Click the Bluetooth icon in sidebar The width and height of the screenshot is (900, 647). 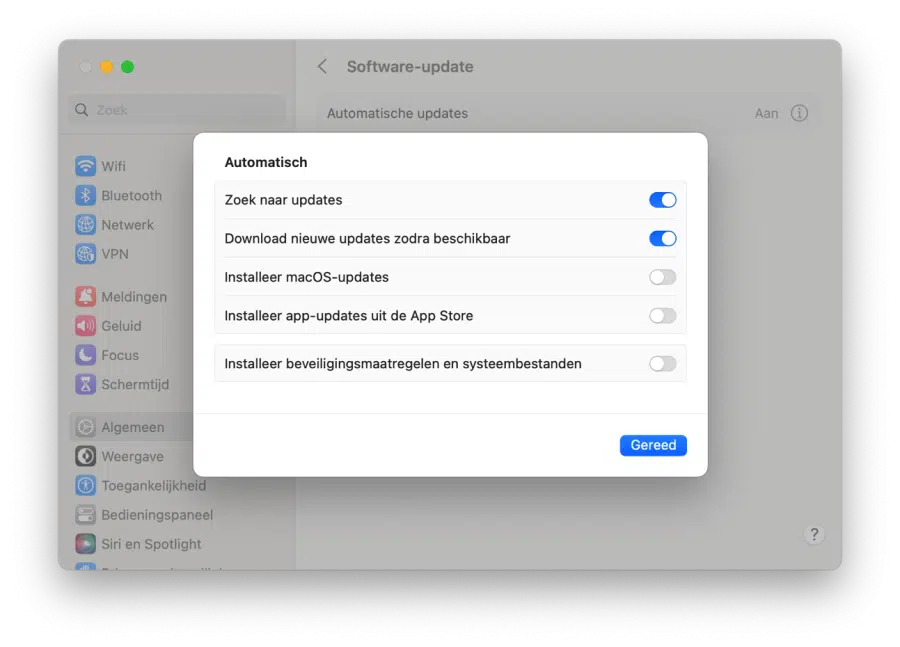(86, 195)
